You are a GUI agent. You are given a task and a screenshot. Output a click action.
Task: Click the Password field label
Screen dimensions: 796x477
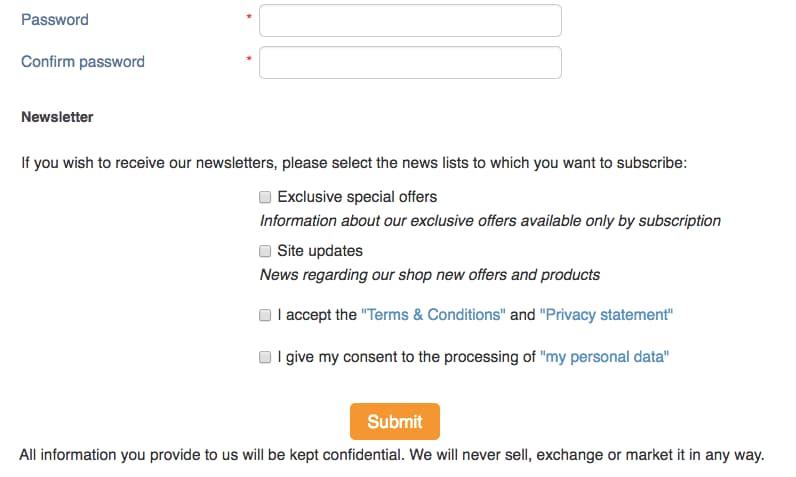[55, 20]
